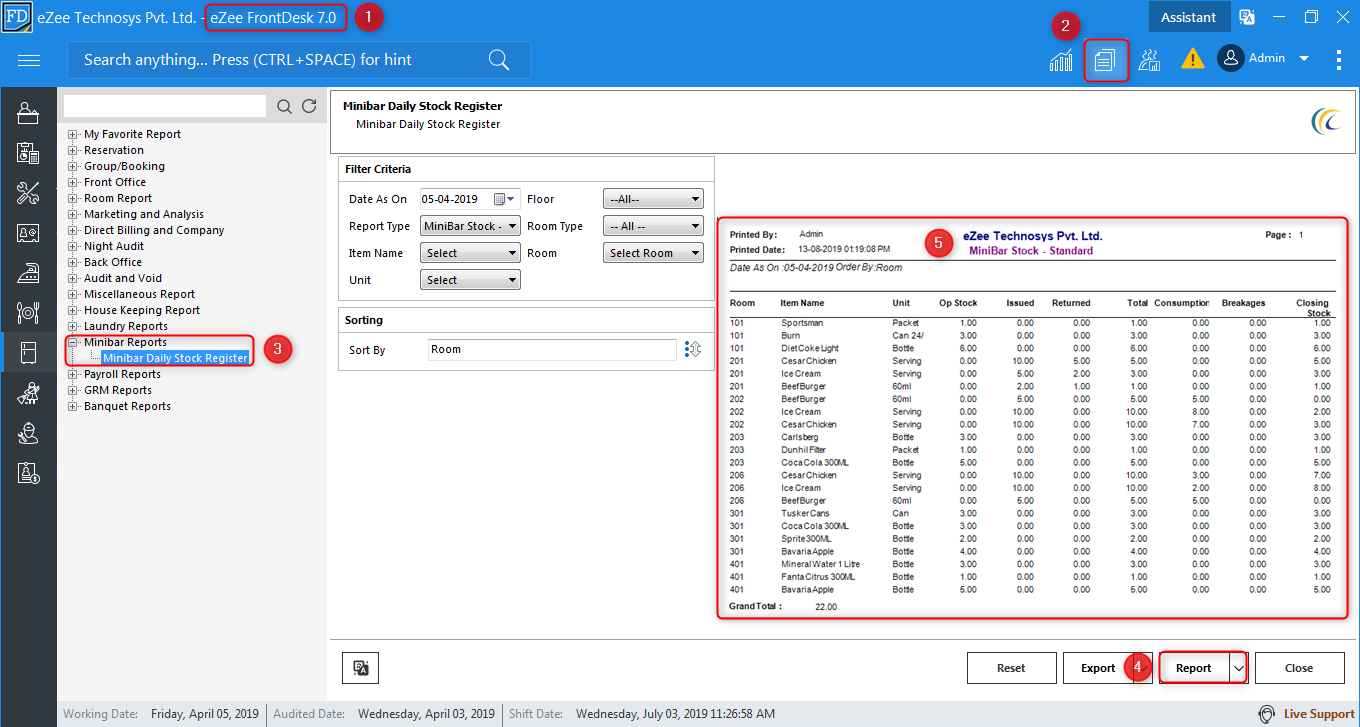This screenshot has height=727, width=1360.
Task: Click the Export button
Action: click(1098, 668)
